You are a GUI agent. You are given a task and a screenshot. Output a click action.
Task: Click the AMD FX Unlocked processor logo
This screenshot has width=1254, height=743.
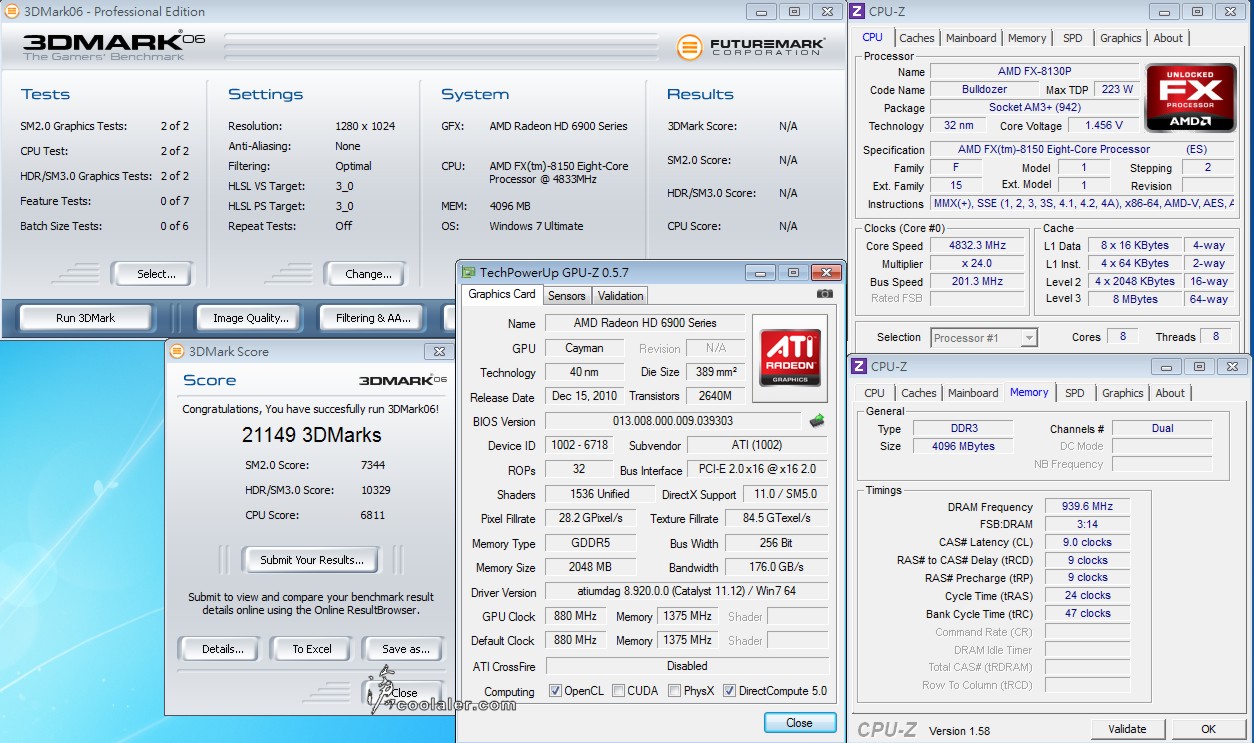[1192, 98]
